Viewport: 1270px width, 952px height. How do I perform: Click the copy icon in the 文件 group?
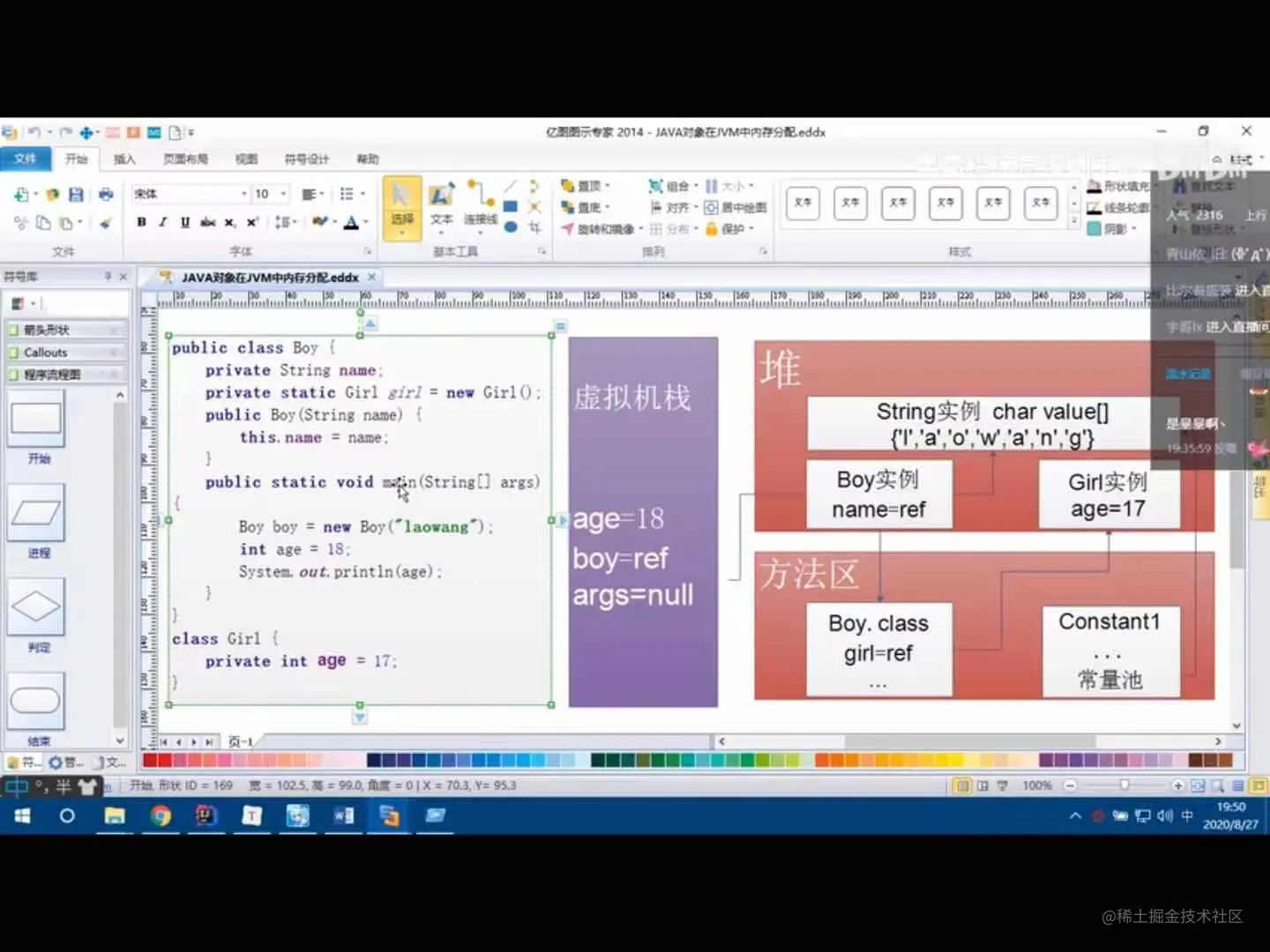tap(43, 223)
